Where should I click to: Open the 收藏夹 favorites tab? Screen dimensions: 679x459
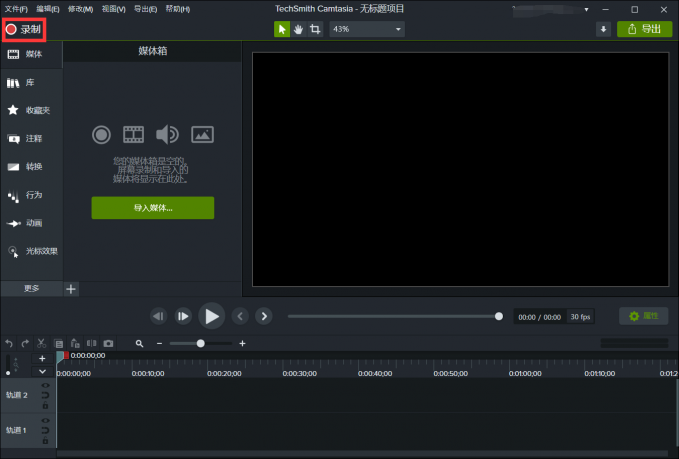coord(31,110)
